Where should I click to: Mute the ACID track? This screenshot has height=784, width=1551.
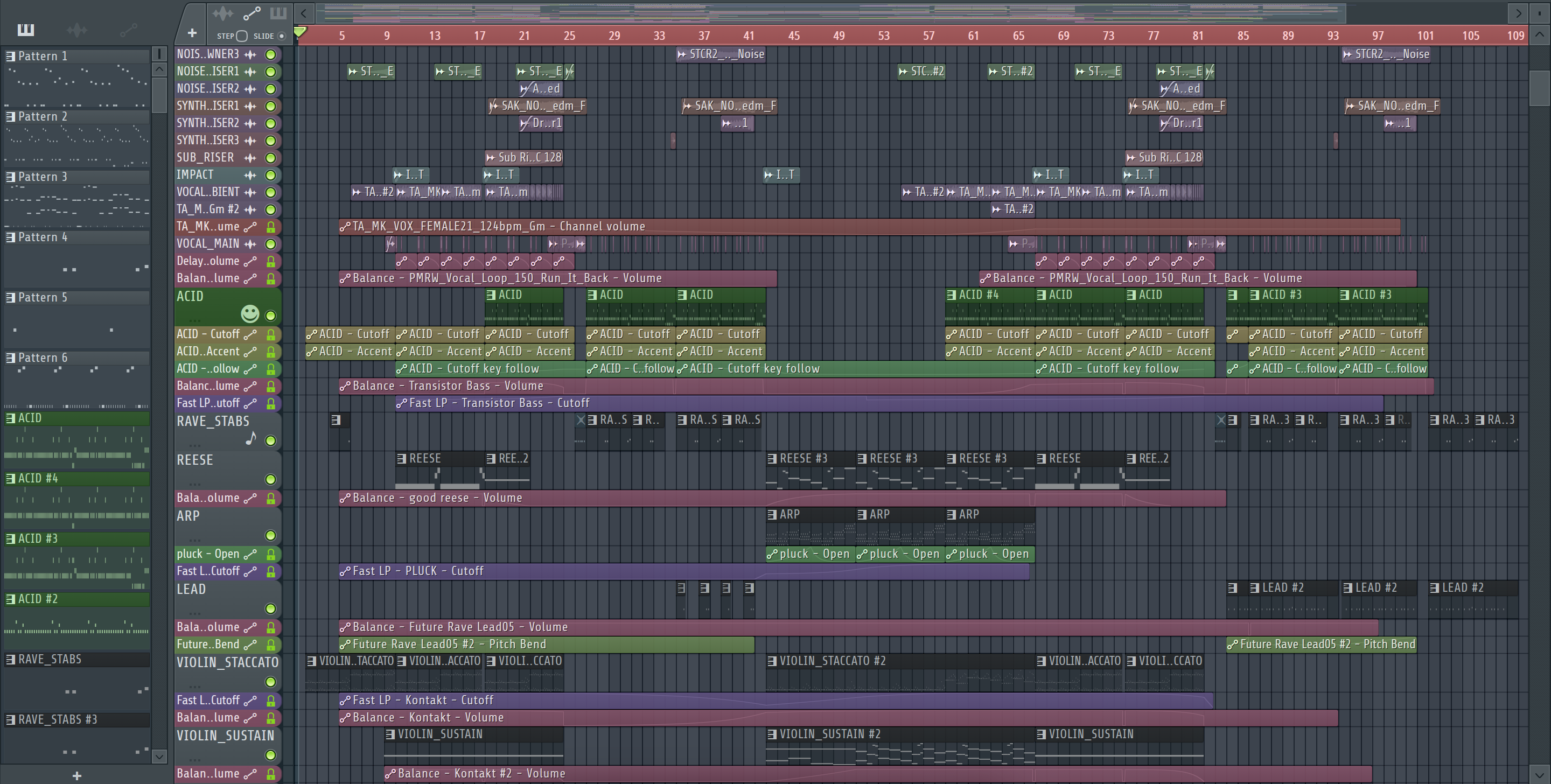coord(271,316)
